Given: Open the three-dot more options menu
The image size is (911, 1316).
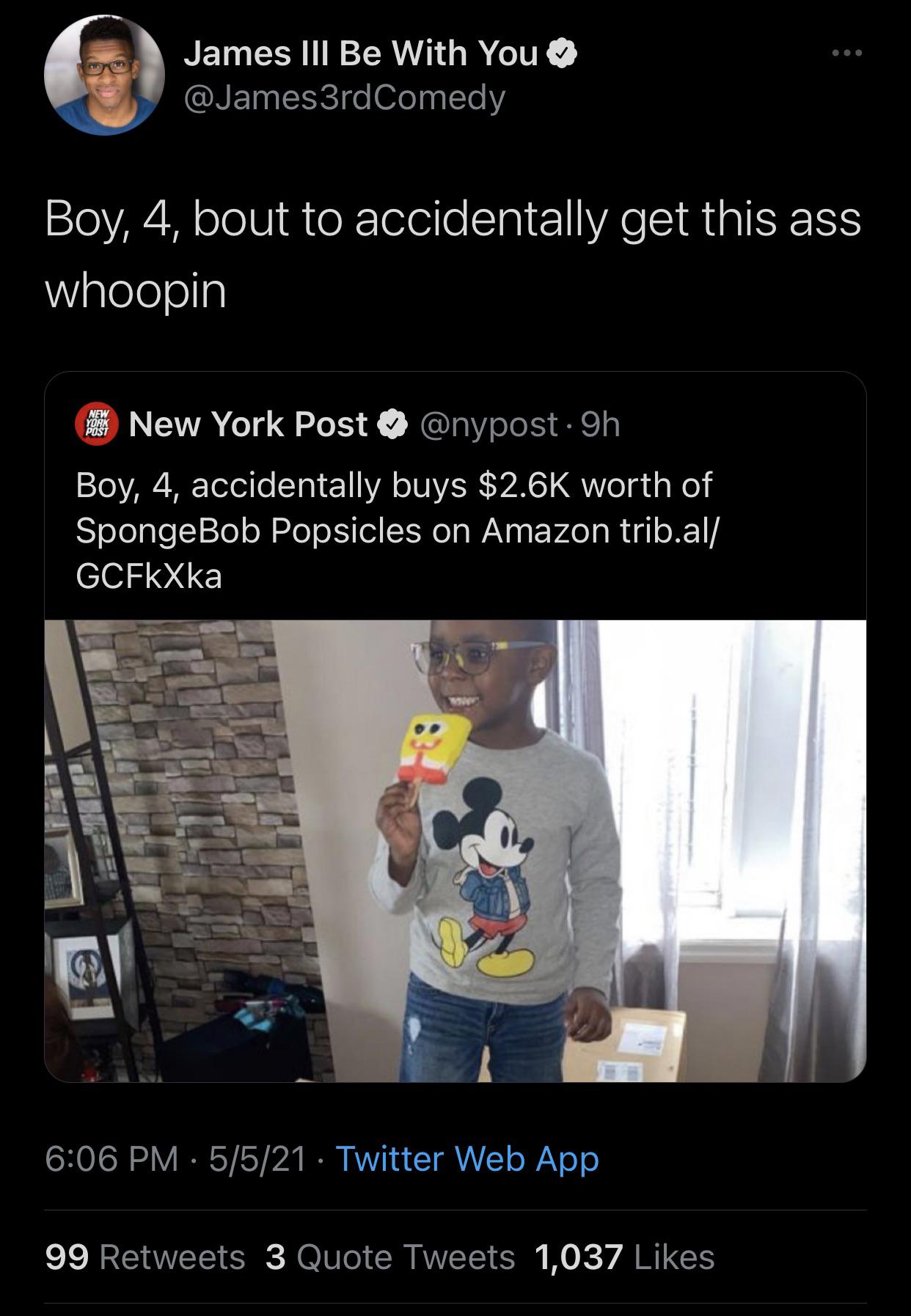Looking at the screenshot, I should point(846,54).
